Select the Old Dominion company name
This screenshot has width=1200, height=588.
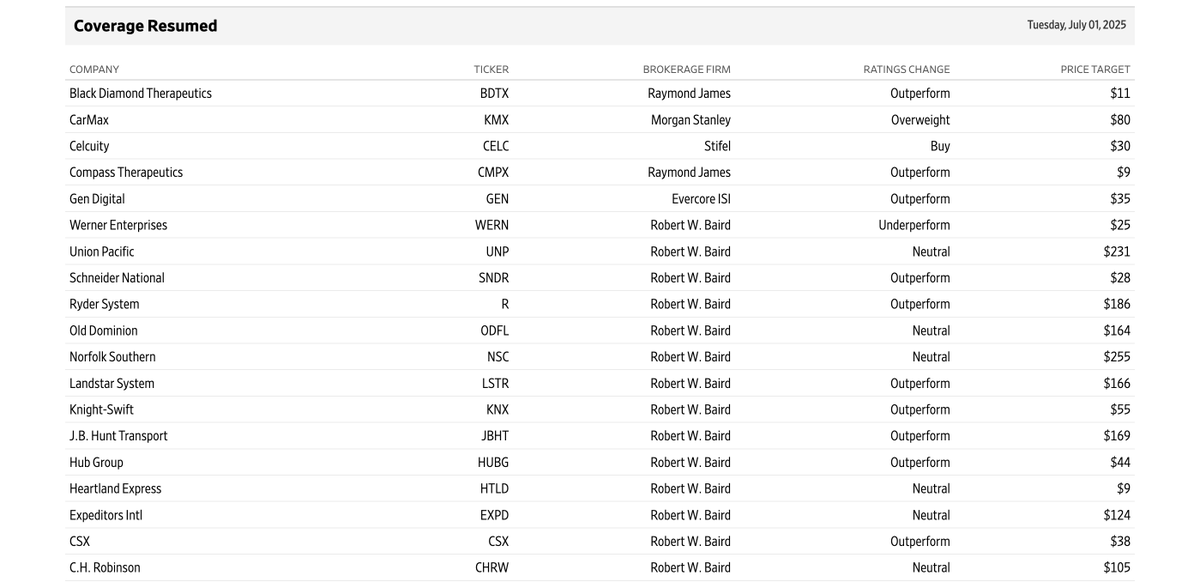tap(103, 331)
